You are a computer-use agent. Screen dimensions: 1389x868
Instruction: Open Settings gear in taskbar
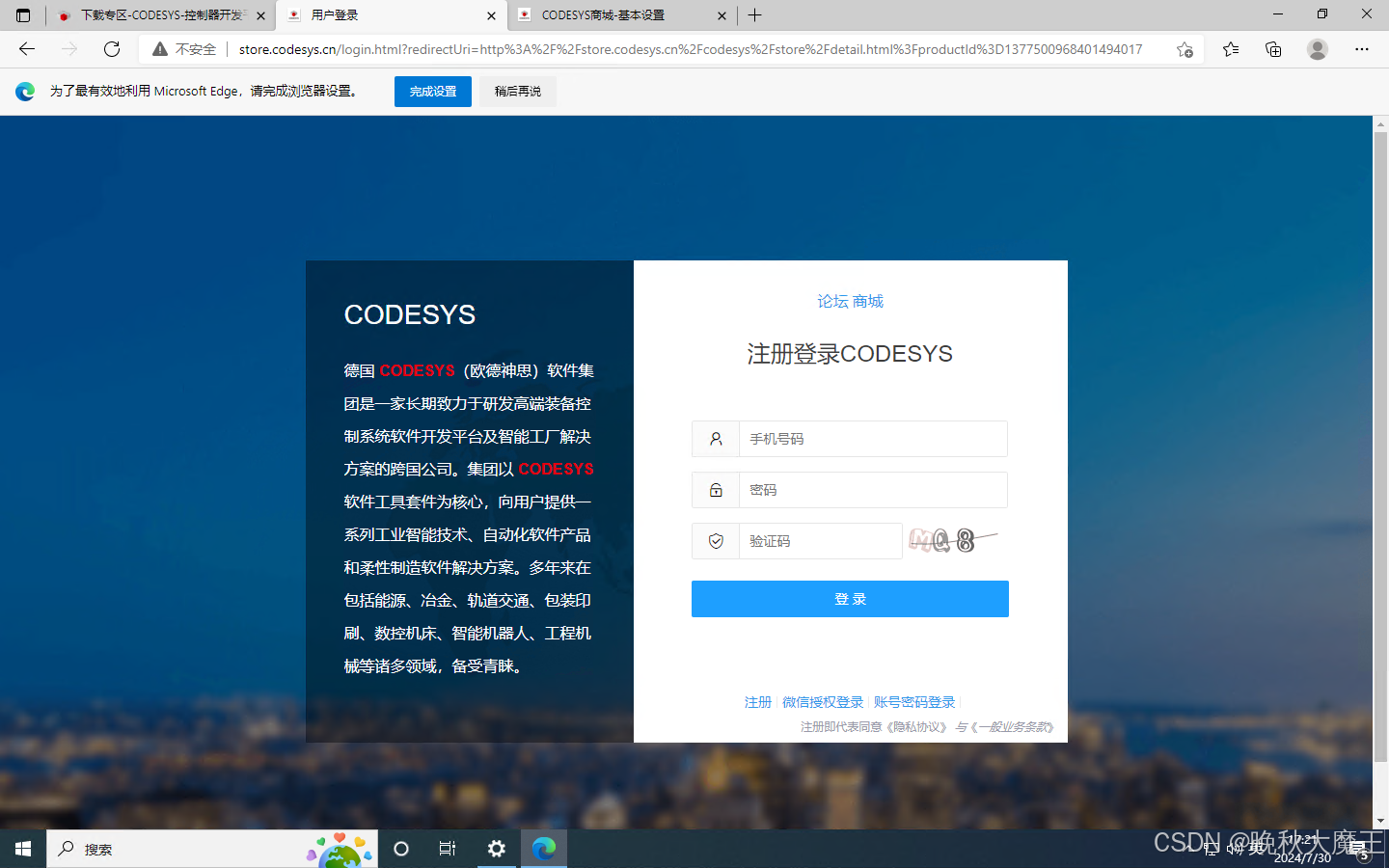click(496, 849)
